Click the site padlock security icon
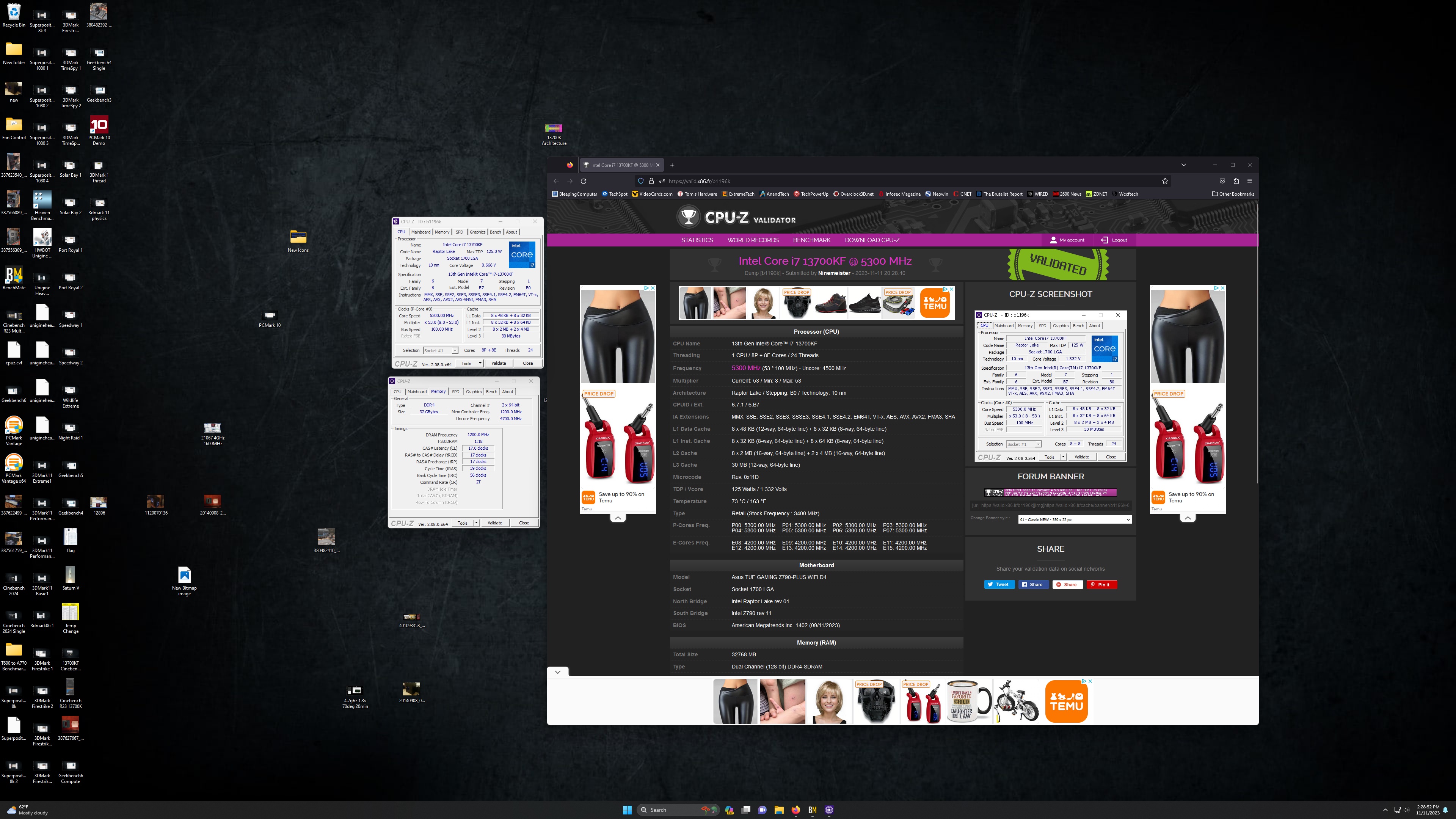The image size is (1456, 819). (x=651, y=181)
